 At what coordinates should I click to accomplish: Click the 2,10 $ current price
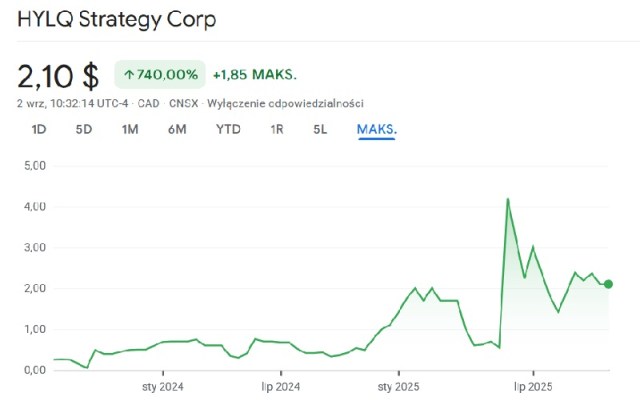[58, 75]
